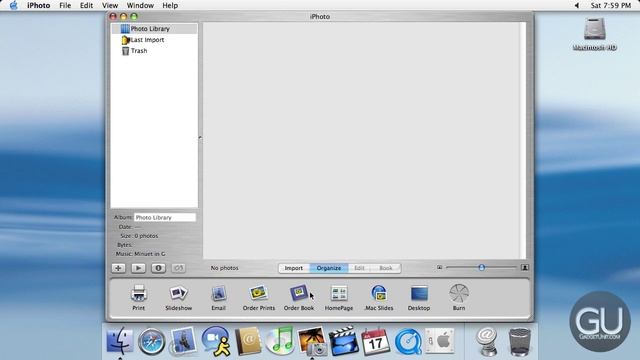This screenshot has height=360, width=640.
Task: Open the File menu
Action: (x=65, y=5)
